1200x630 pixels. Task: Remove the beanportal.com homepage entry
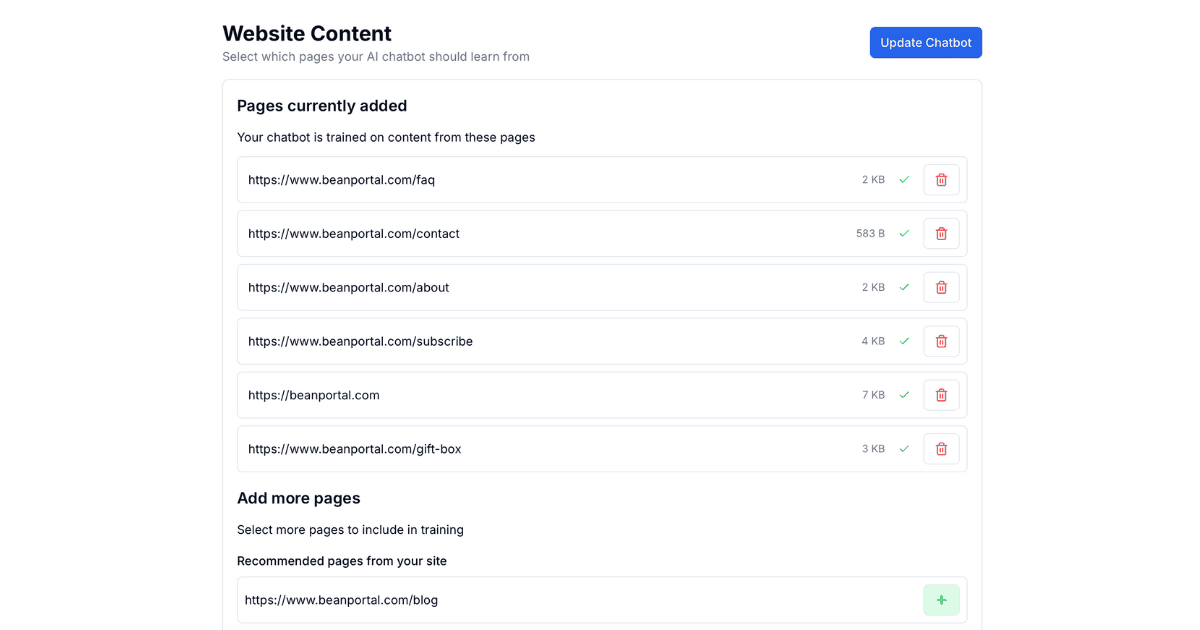point(941,396)
